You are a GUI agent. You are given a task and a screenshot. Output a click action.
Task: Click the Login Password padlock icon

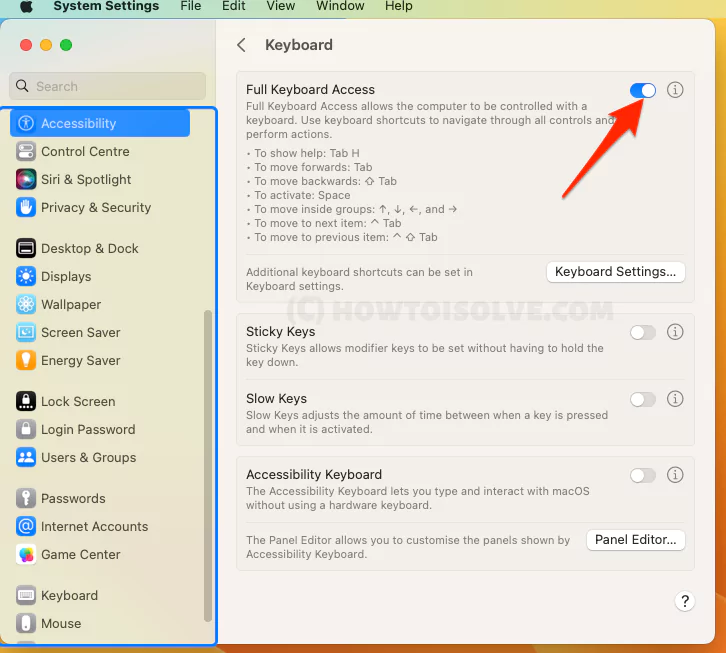coord(26,429)
